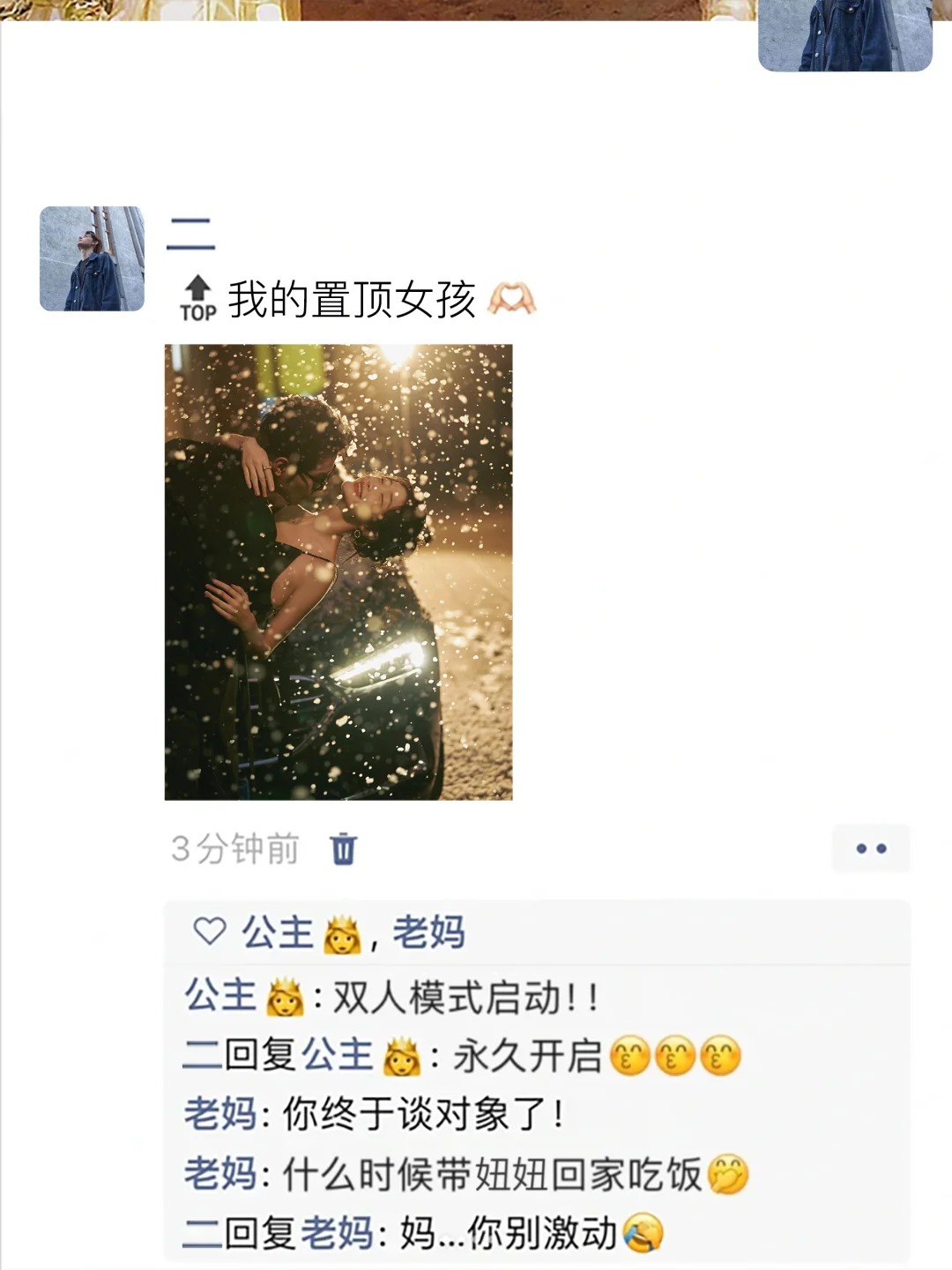The width and height of the screenshot is (952, 1270).
Task: Tap the TOP pin arrow icon
Action: pyautogui.click(x=198, y=298)
